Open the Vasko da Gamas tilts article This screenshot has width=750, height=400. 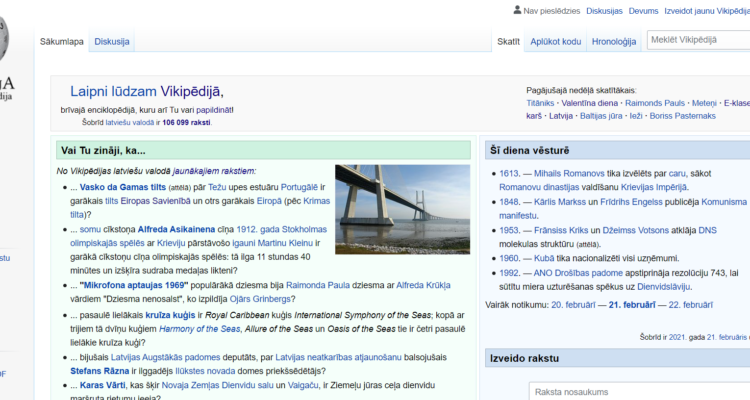tap(123, 187)
